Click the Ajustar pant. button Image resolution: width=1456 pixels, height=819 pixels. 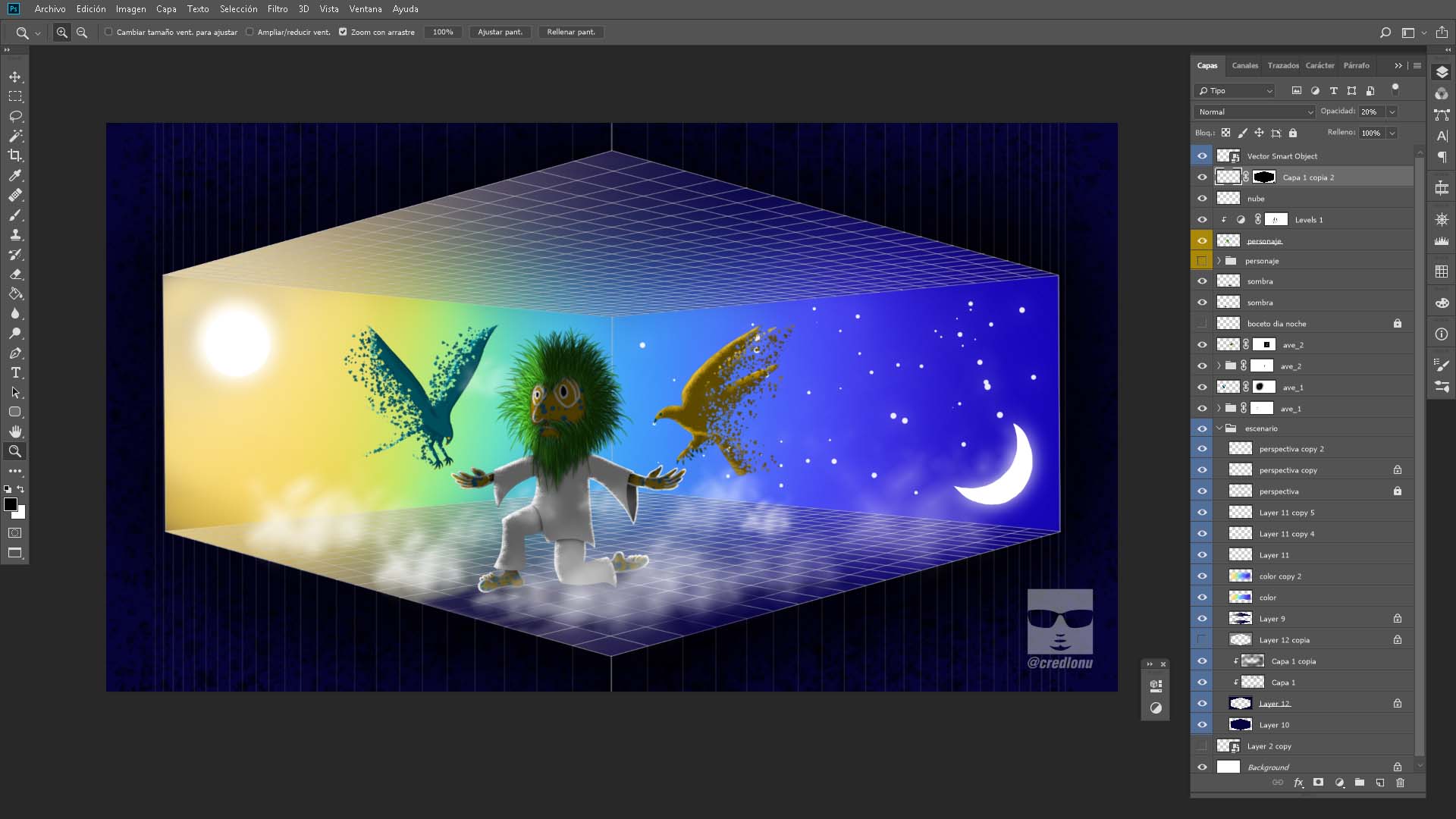point(500,32)
